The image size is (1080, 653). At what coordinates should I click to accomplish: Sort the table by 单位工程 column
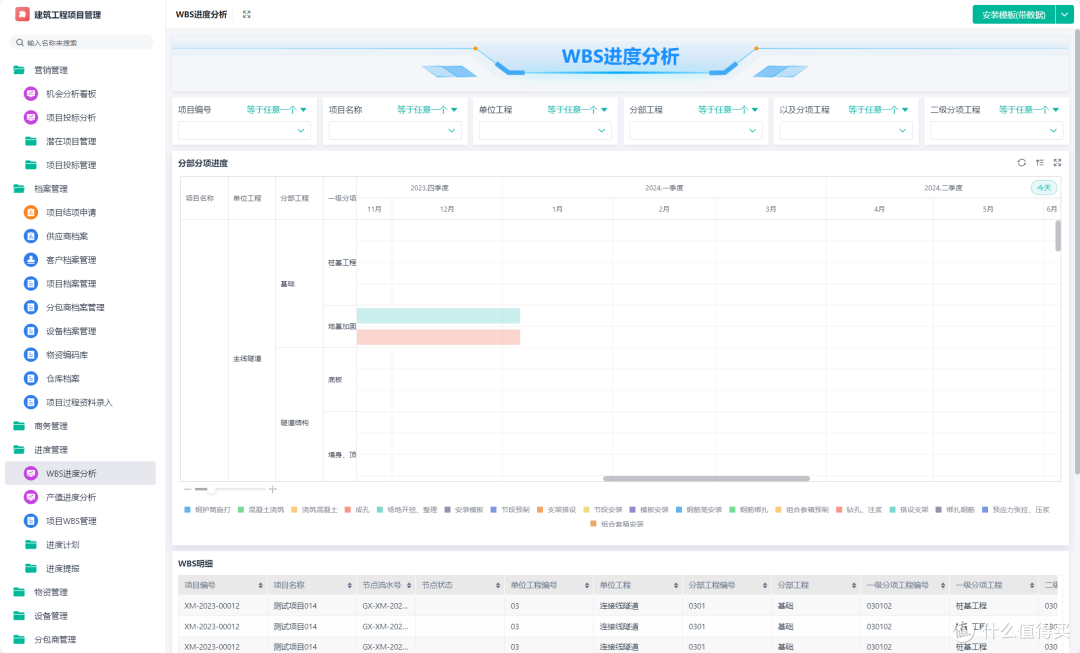coord(676,585)
